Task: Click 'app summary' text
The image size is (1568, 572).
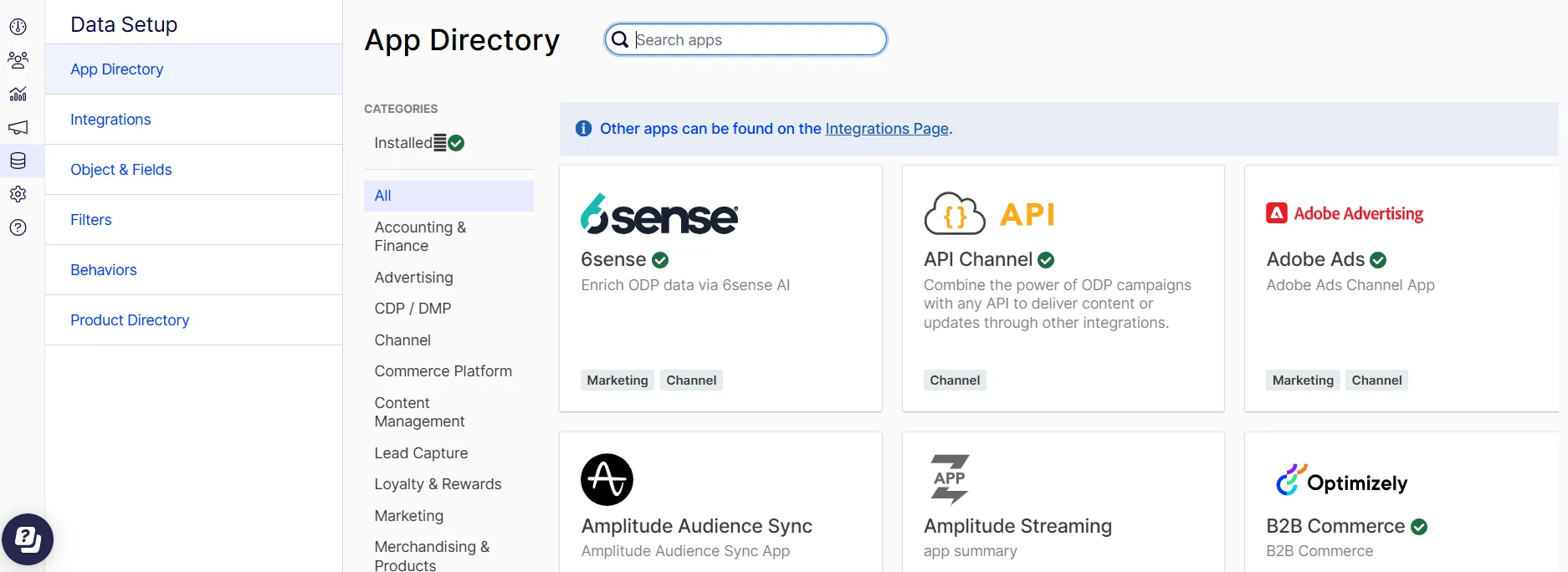Action: 971,551
